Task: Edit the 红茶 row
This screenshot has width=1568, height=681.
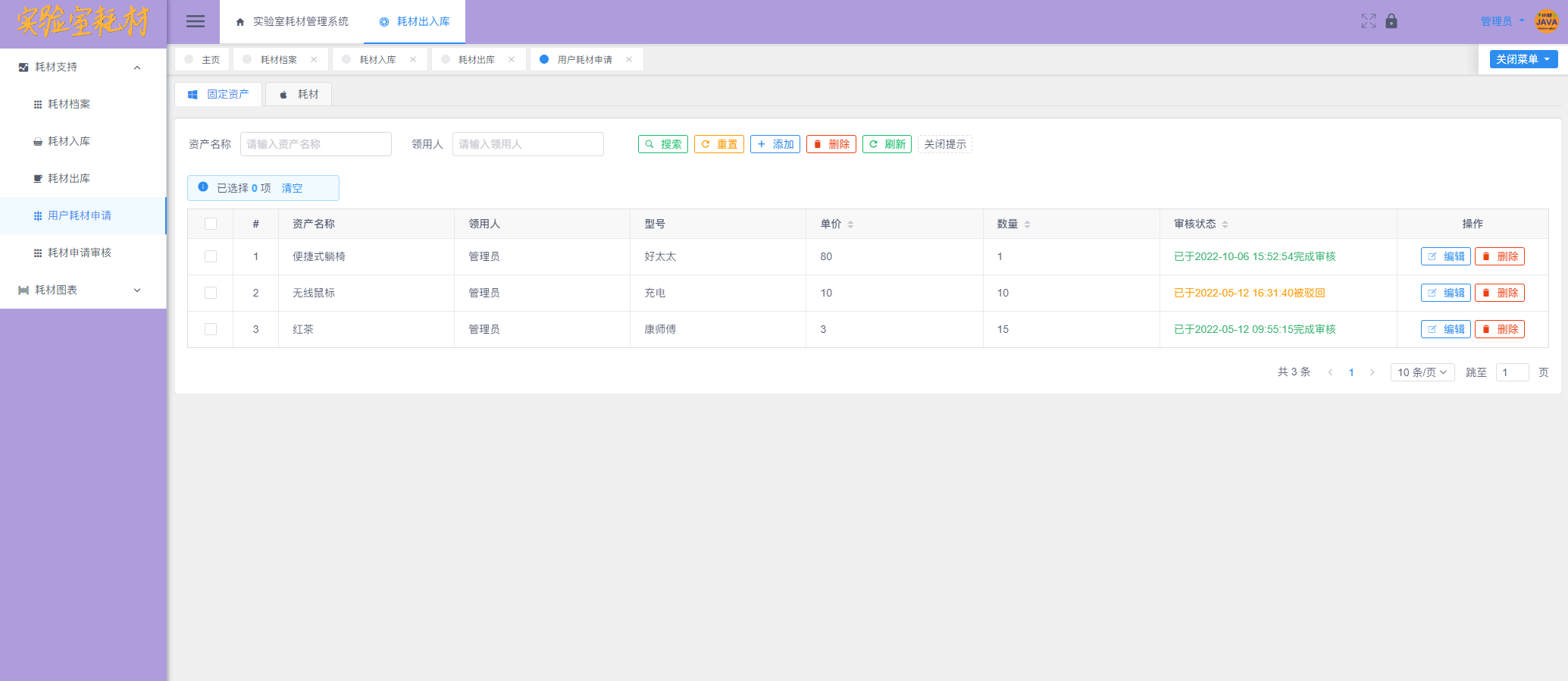Action: coord(1446,329)
